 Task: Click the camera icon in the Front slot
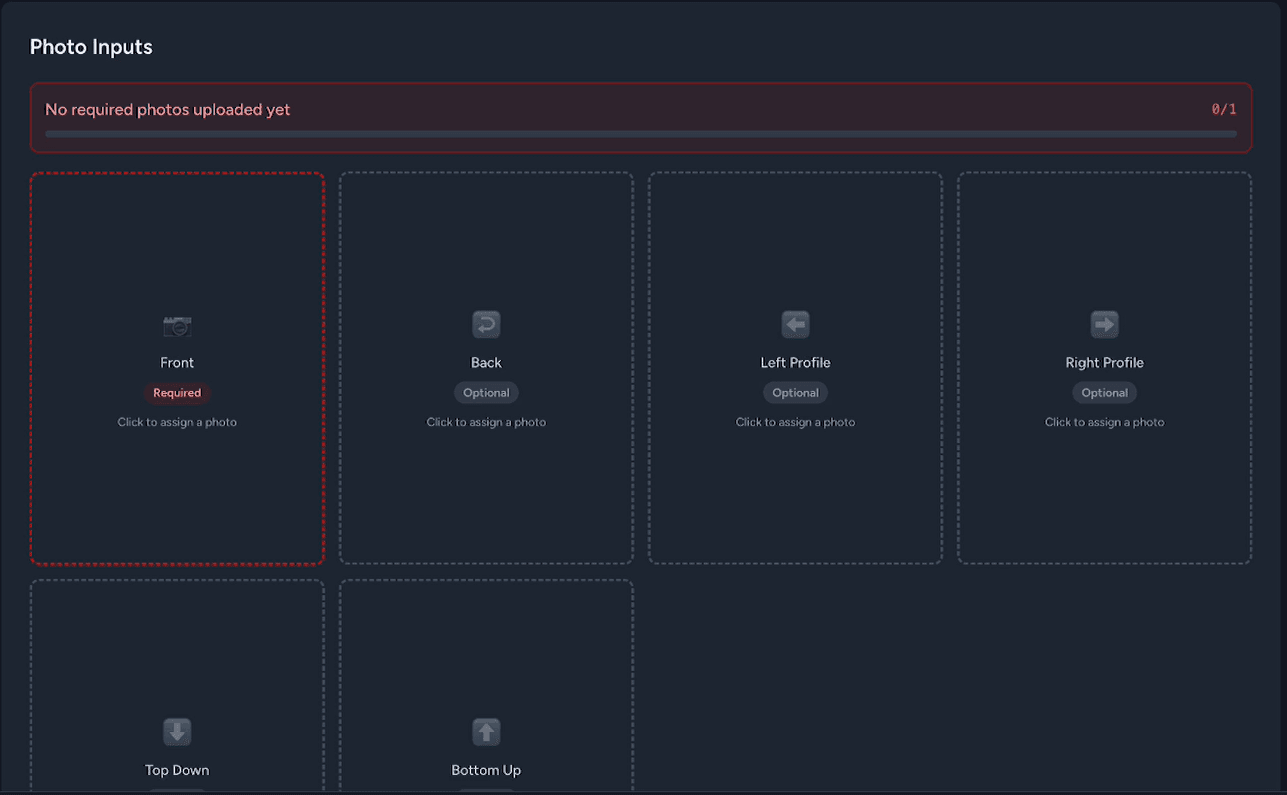(x=177, y=324)
